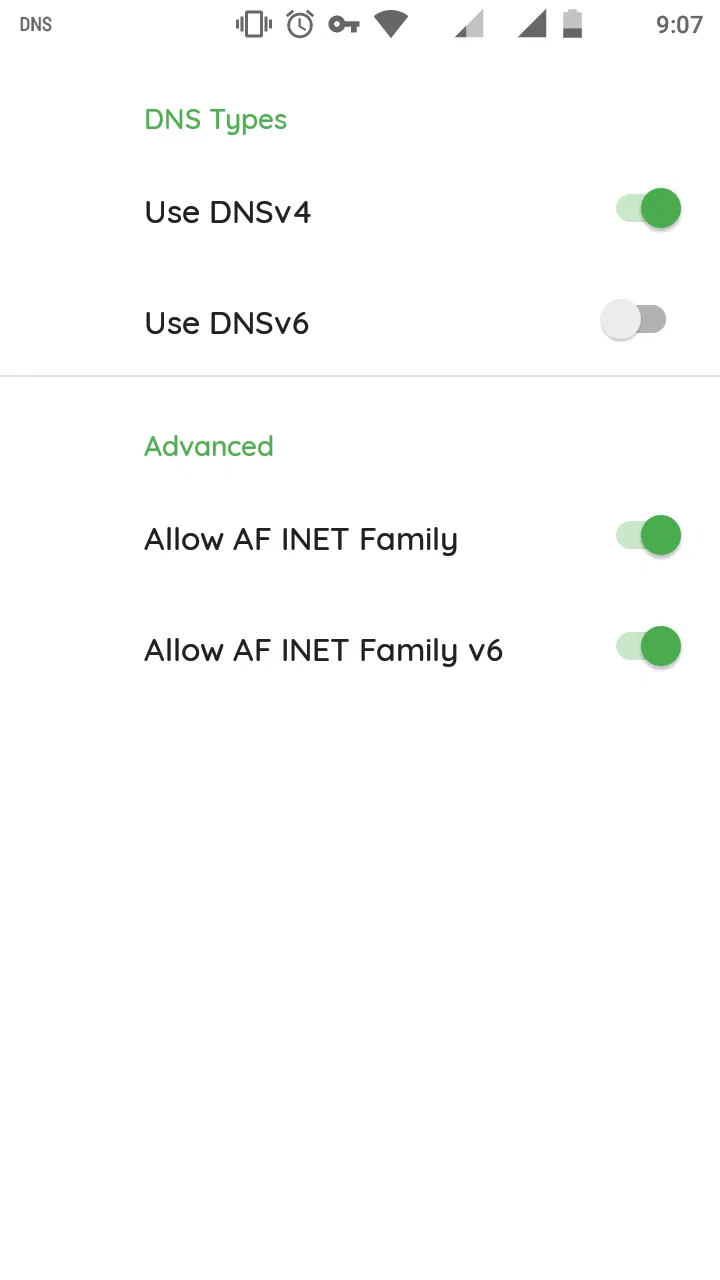Click the Advanced section header
This screenshot has width=720, height=1280.
pos(209,446)
